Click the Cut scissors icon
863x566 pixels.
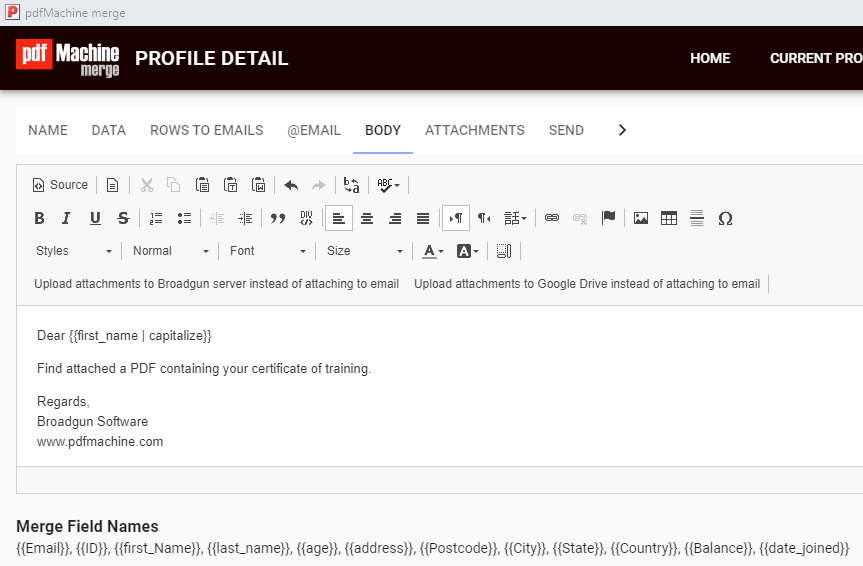(146, 185)
